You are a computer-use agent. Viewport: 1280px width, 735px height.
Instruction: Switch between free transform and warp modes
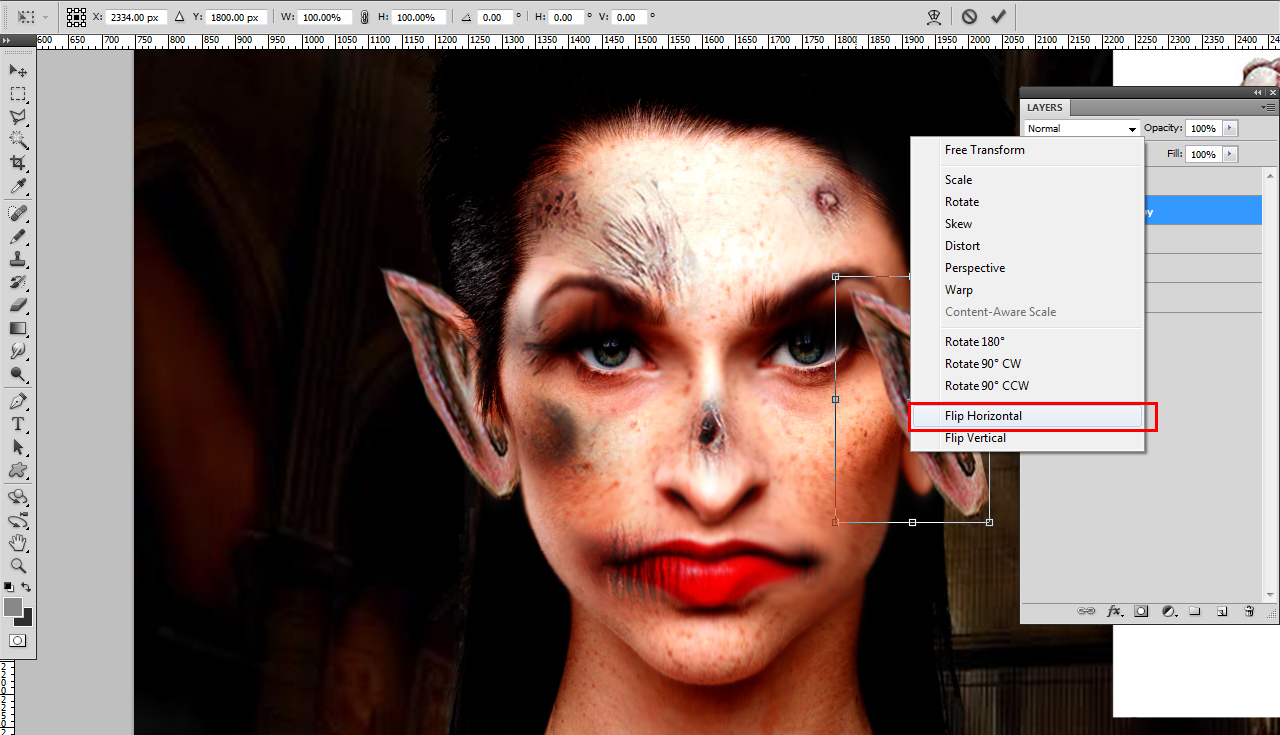pos(935,17)
